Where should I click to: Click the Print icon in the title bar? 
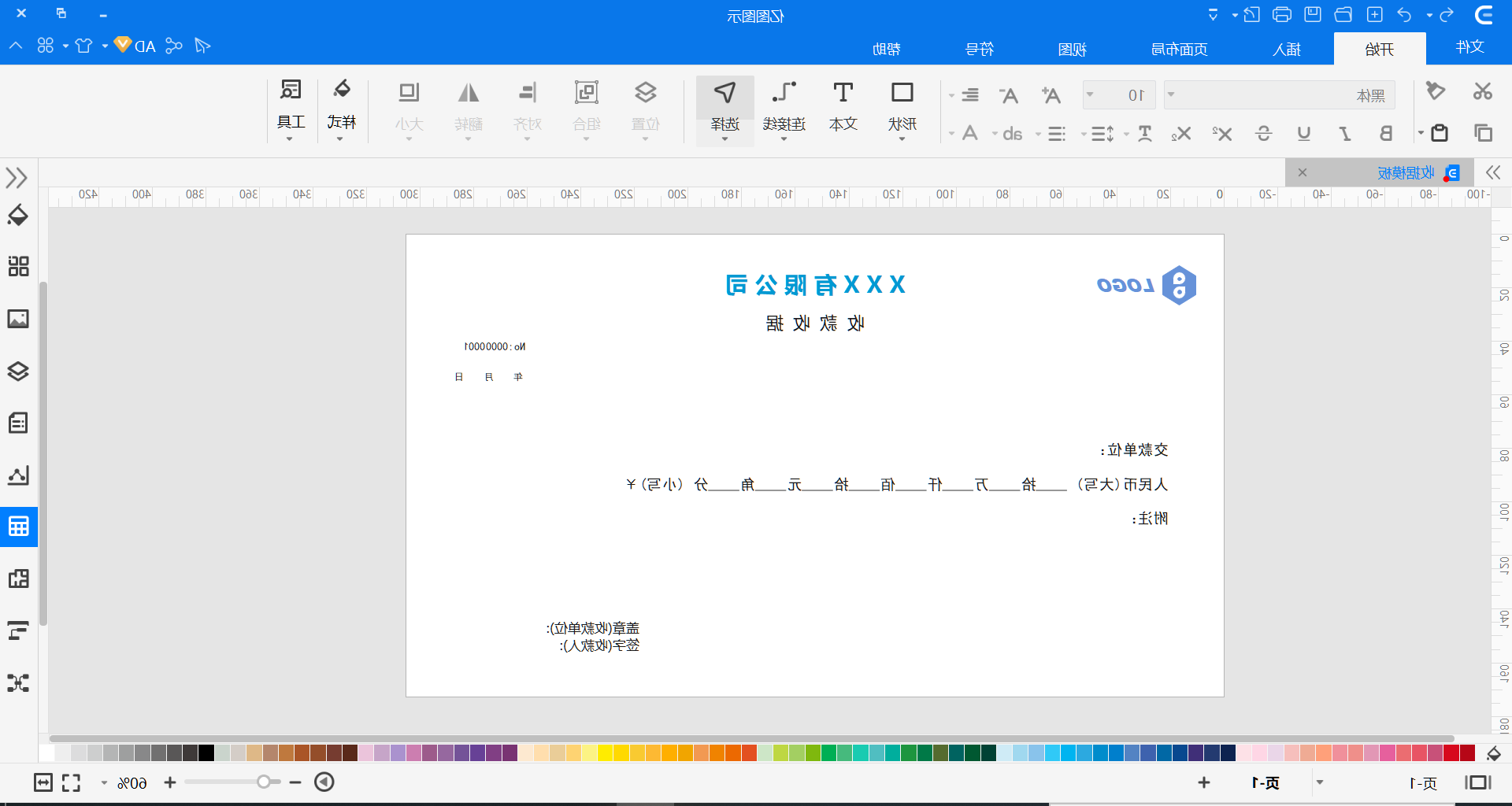point(1282,15)
